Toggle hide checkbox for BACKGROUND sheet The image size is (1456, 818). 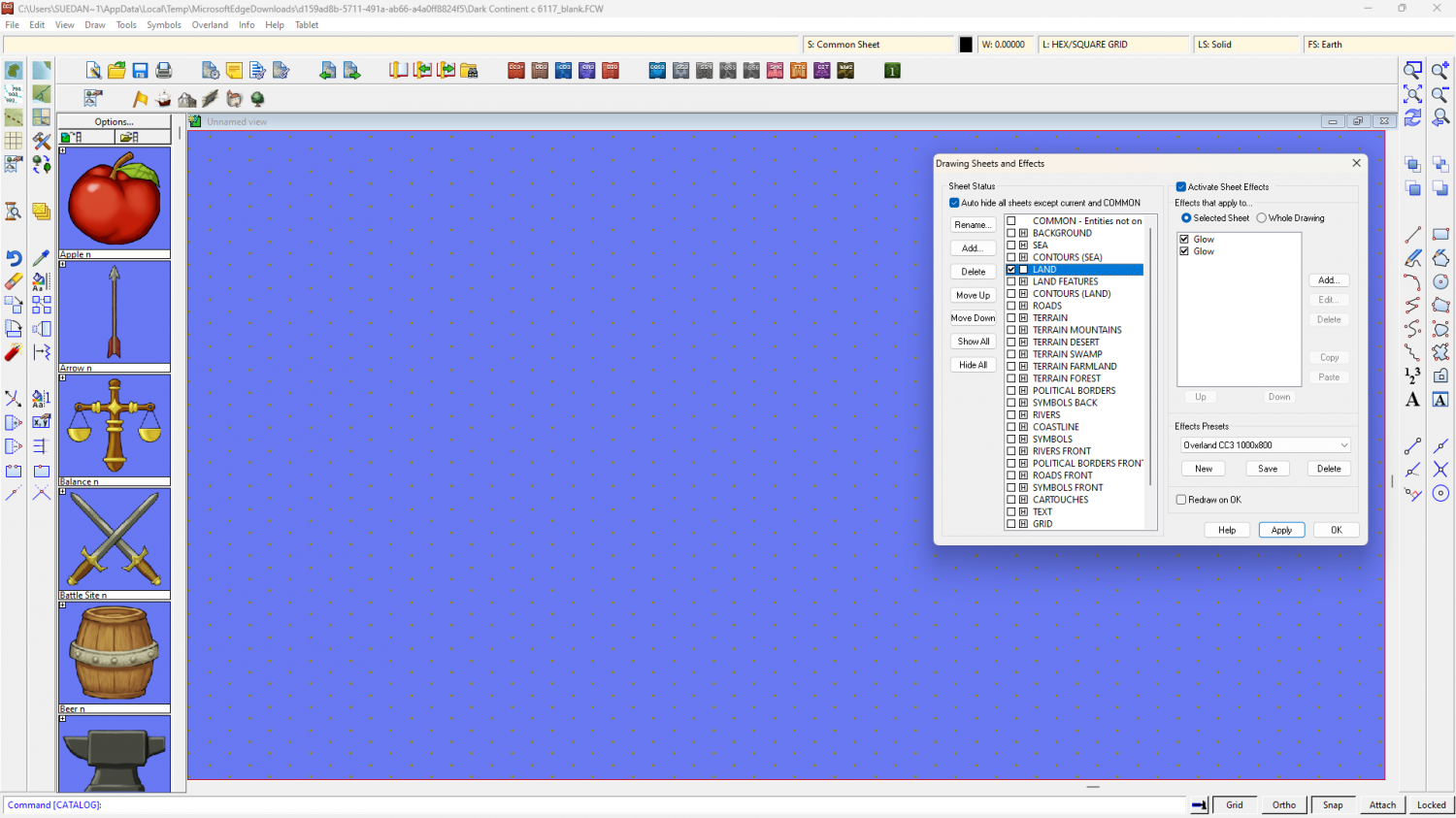(1011, 233)
